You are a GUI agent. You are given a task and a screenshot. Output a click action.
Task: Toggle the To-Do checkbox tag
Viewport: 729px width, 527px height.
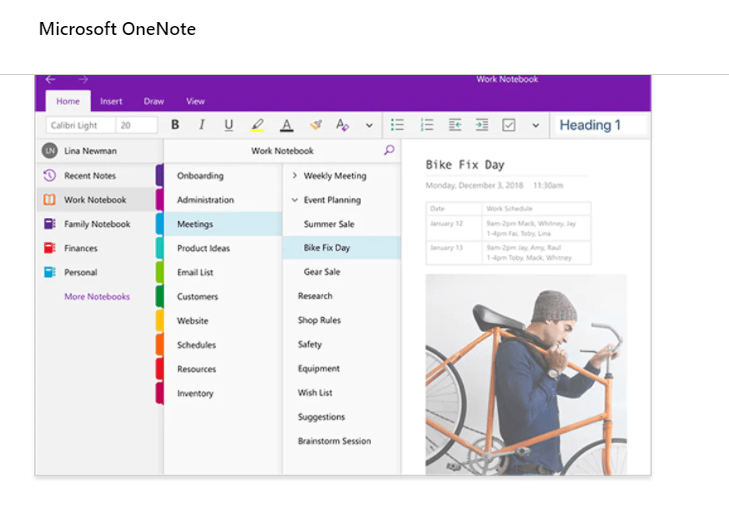point(509,125)
